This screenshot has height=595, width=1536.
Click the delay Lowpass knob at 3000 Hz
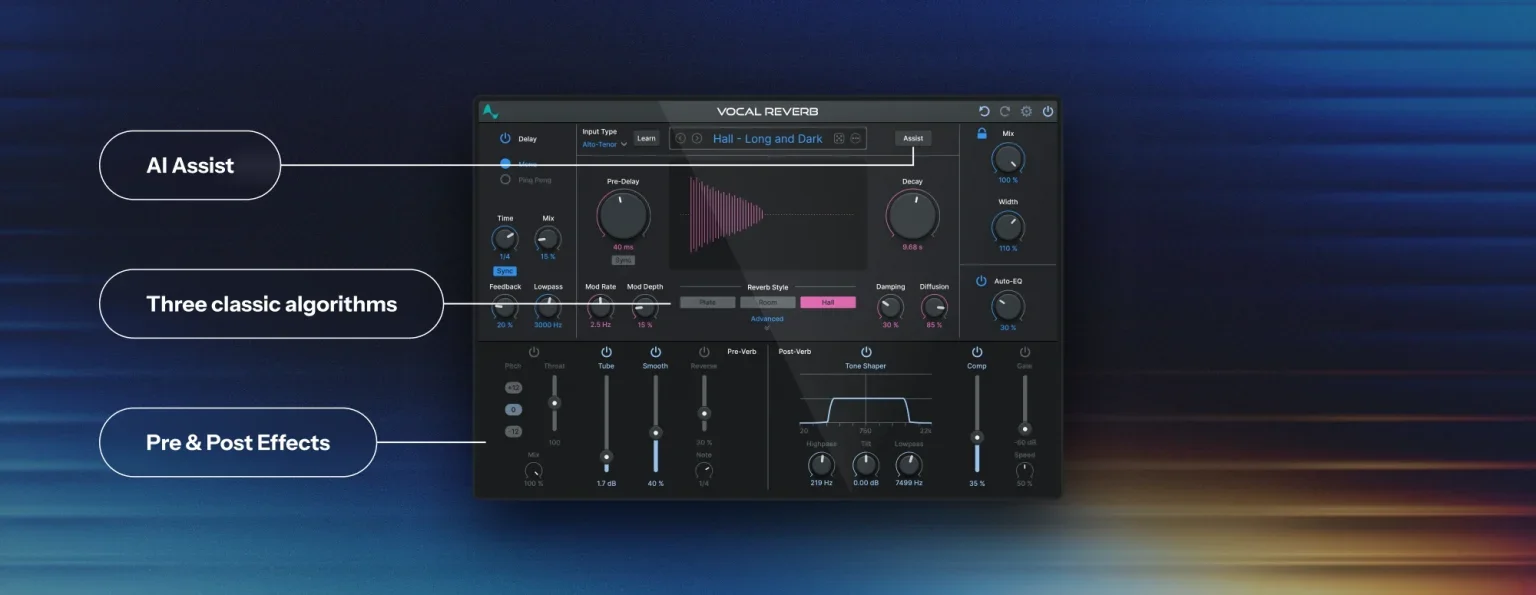point(548,307)
